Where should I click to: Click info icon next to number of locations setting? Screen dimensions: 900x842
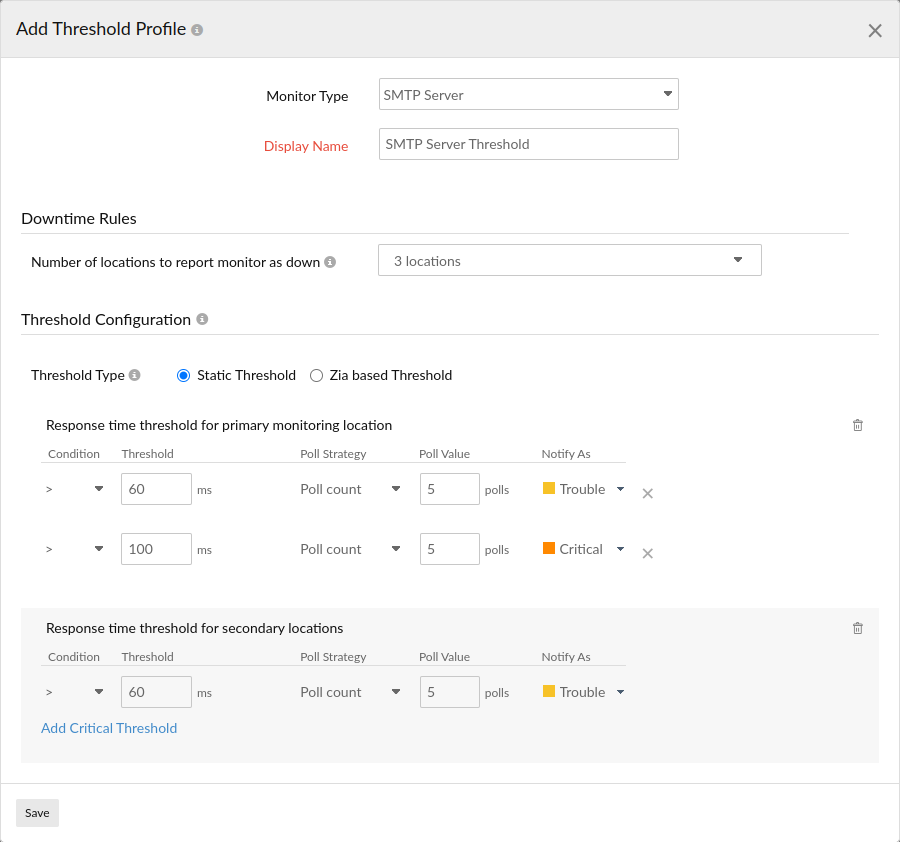coord(329,261)
